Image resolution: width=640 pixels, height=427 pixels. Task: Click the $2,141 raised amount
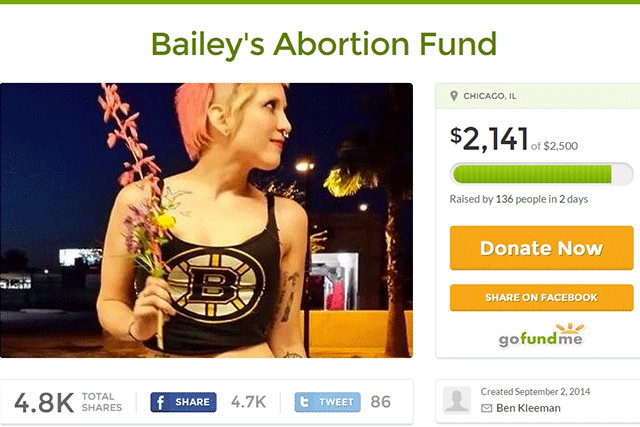489,139
